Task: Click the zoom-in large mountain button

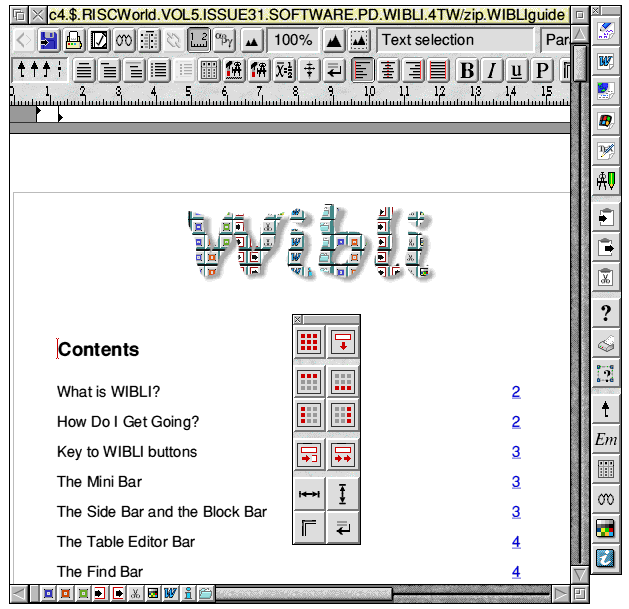Action: [x=334, y=40]
